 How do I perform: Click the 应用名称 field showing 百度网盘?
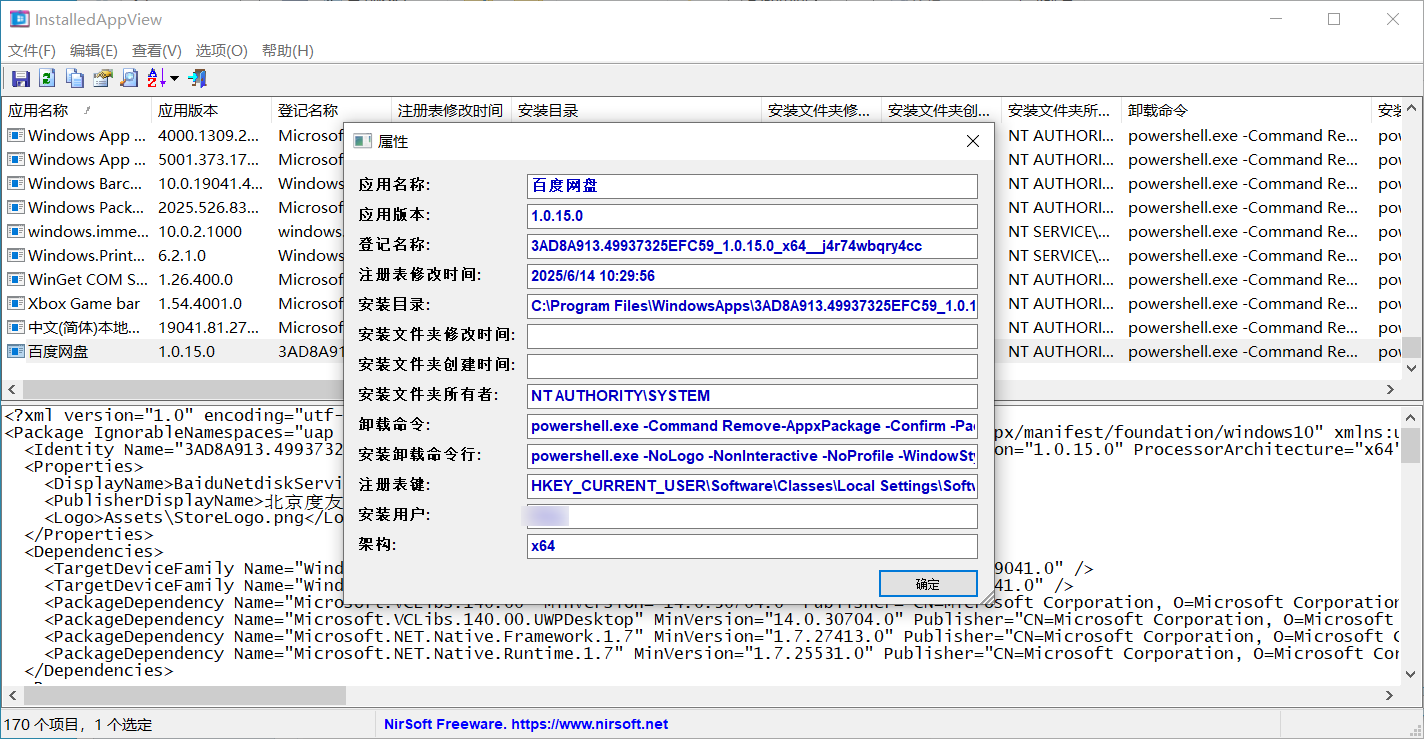point(752,186)
